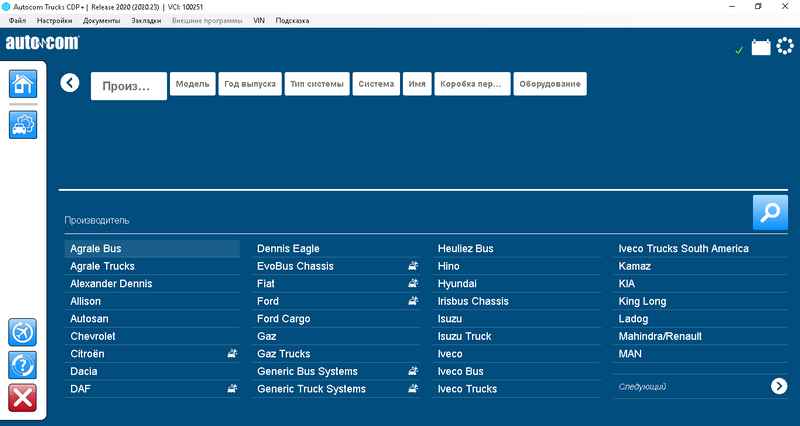Open the Подсказка menu
The image size is (800, 426).
pos(292,21)
